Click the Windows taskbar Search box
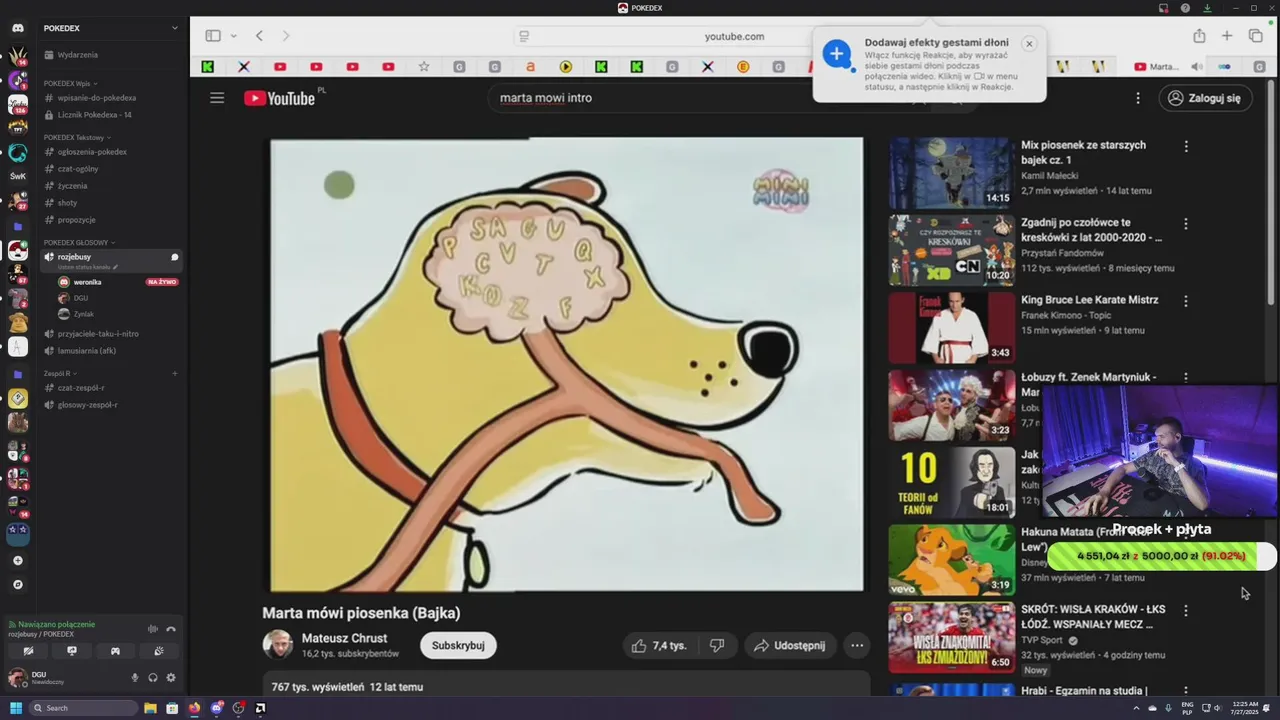 tap(83, 708)
